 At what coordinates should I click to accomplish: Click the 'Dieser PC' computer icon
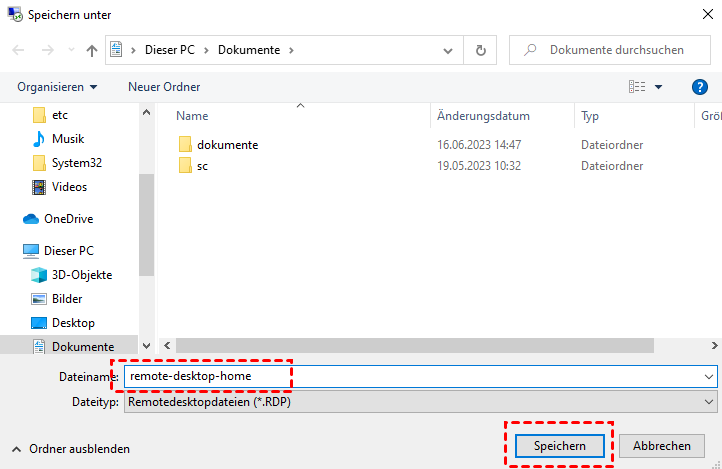coord(31,251)
